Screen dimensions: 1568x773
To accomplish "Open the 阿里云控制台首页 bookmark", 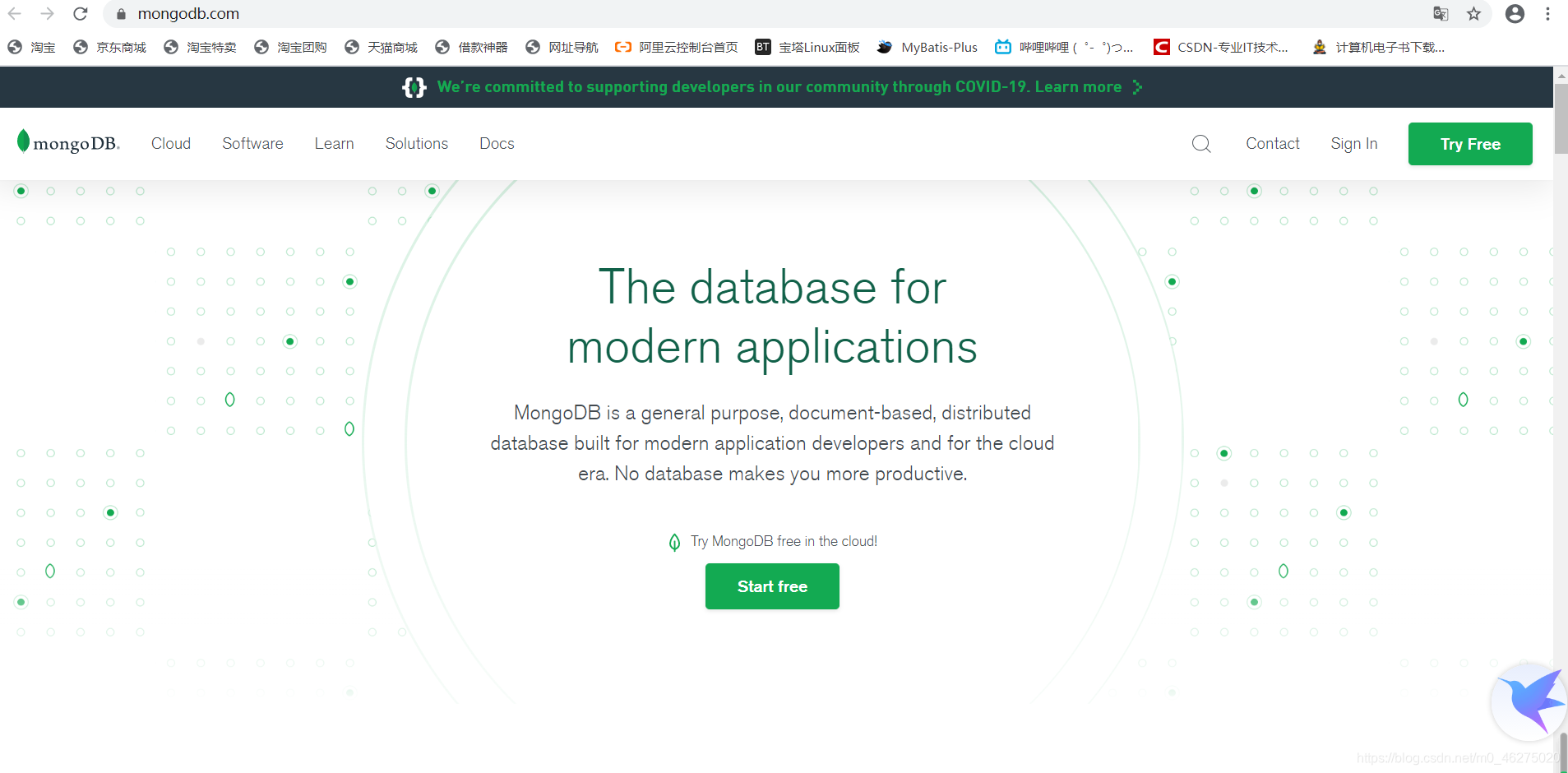I will point(677,48).
